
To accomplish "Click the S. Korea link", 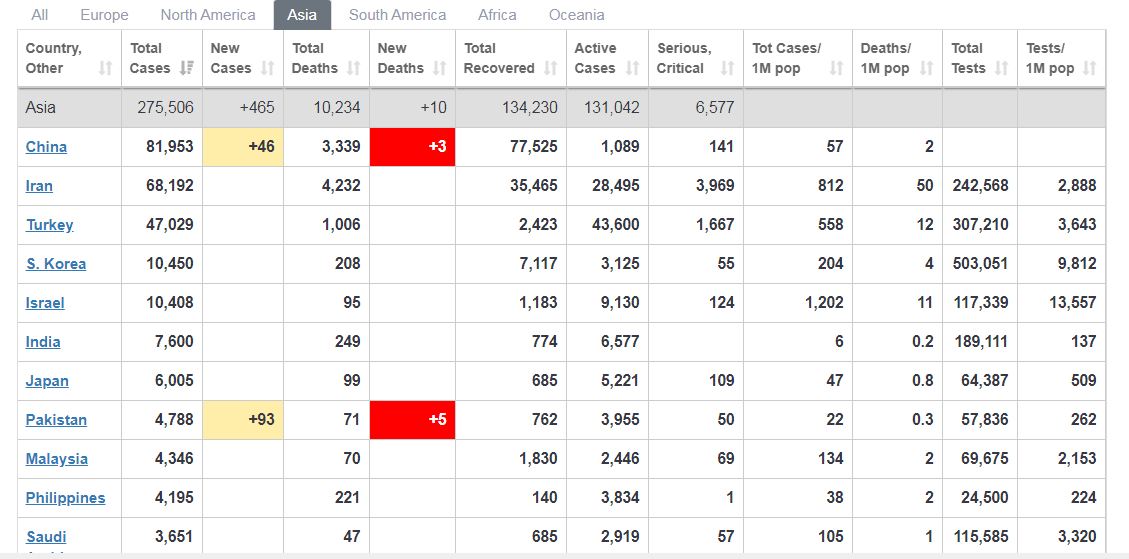I will [x=56, y=264].
